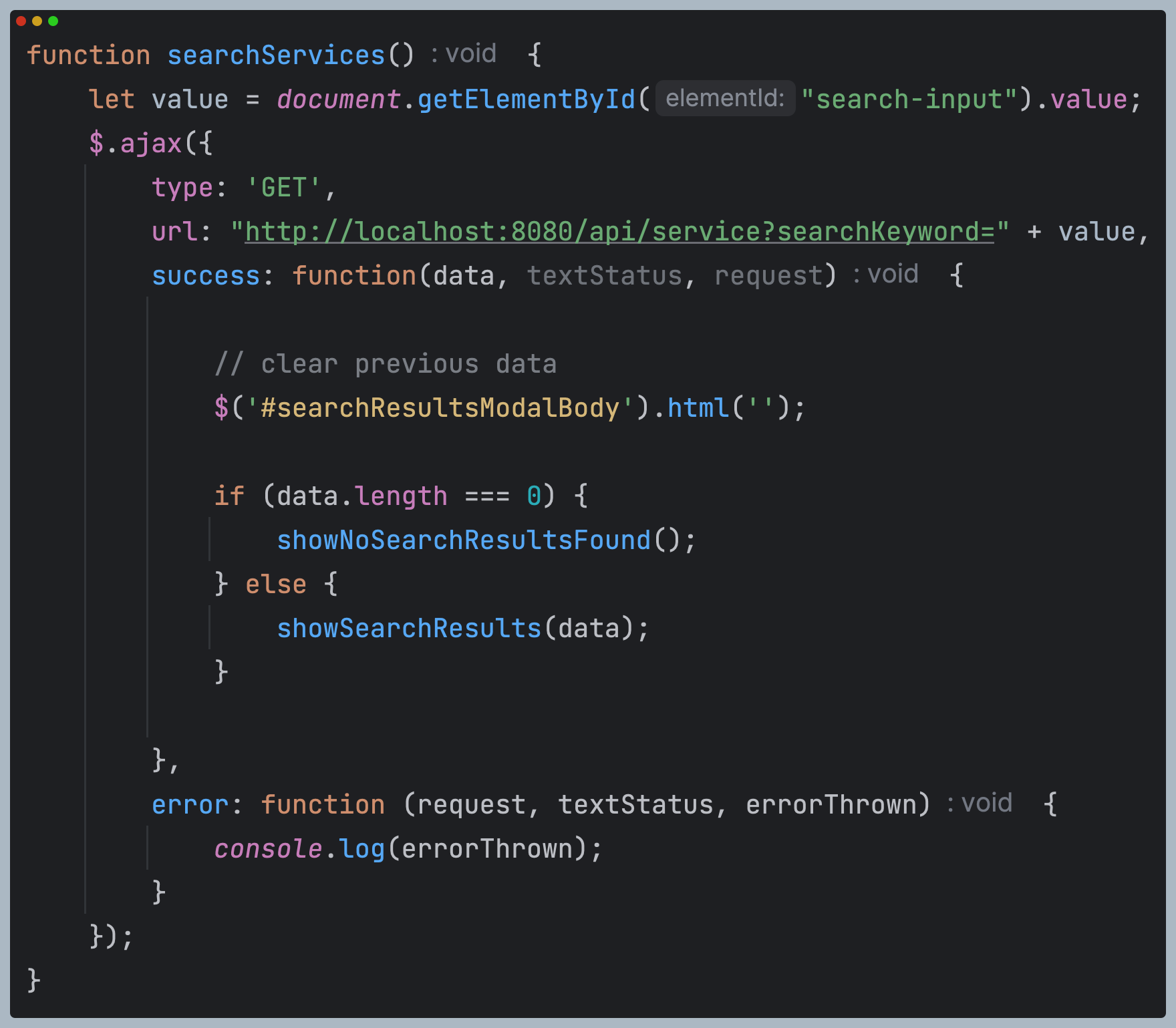Click the else keyword
This screenshot has width=1176, height=1028.
pos(275,584)
